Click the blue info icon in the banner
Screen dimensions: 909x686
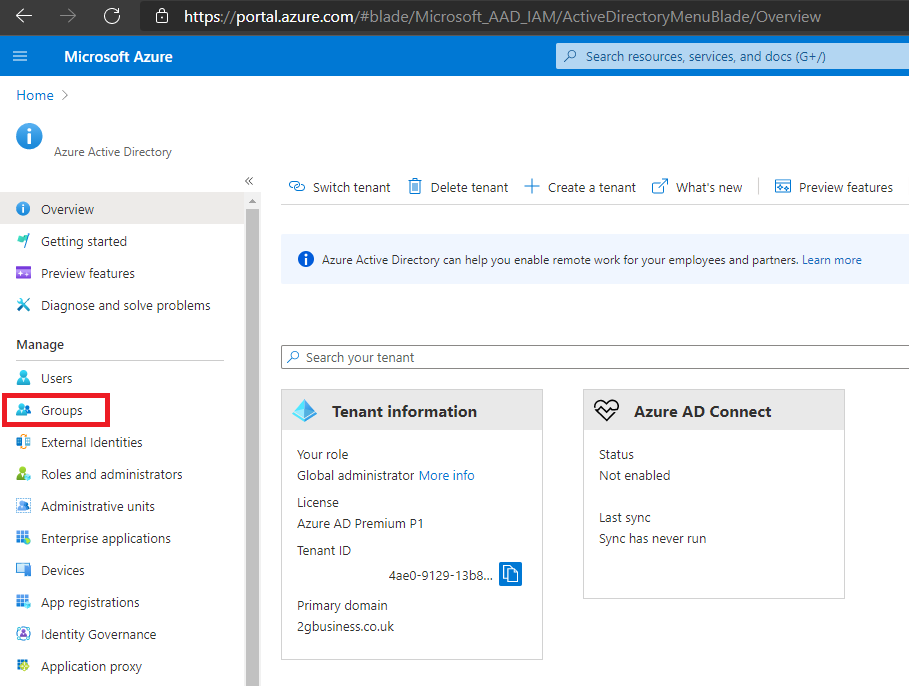(306, 259)
